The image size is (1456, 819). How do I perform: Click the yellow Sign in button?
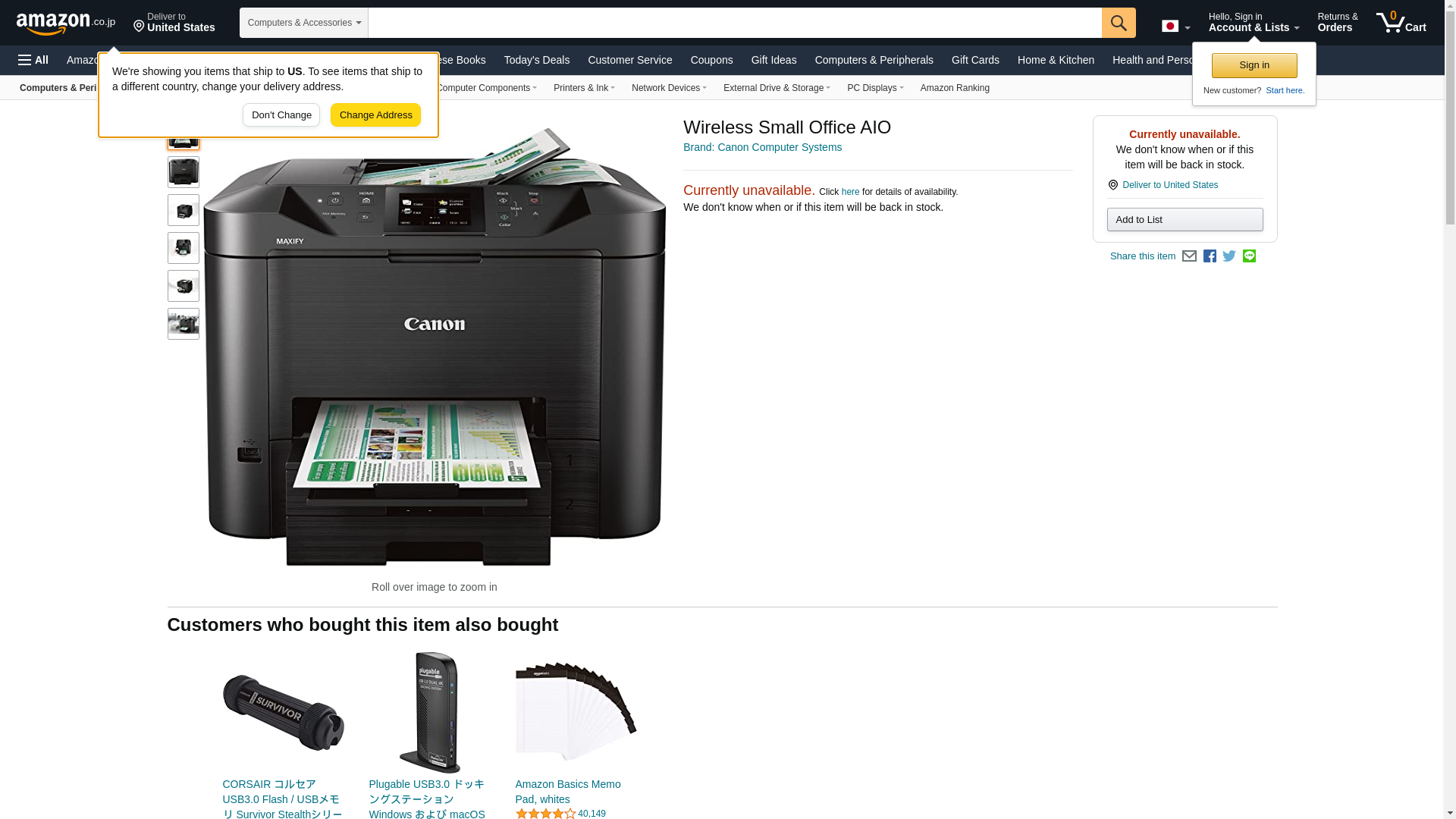(x=1254, y=65)
